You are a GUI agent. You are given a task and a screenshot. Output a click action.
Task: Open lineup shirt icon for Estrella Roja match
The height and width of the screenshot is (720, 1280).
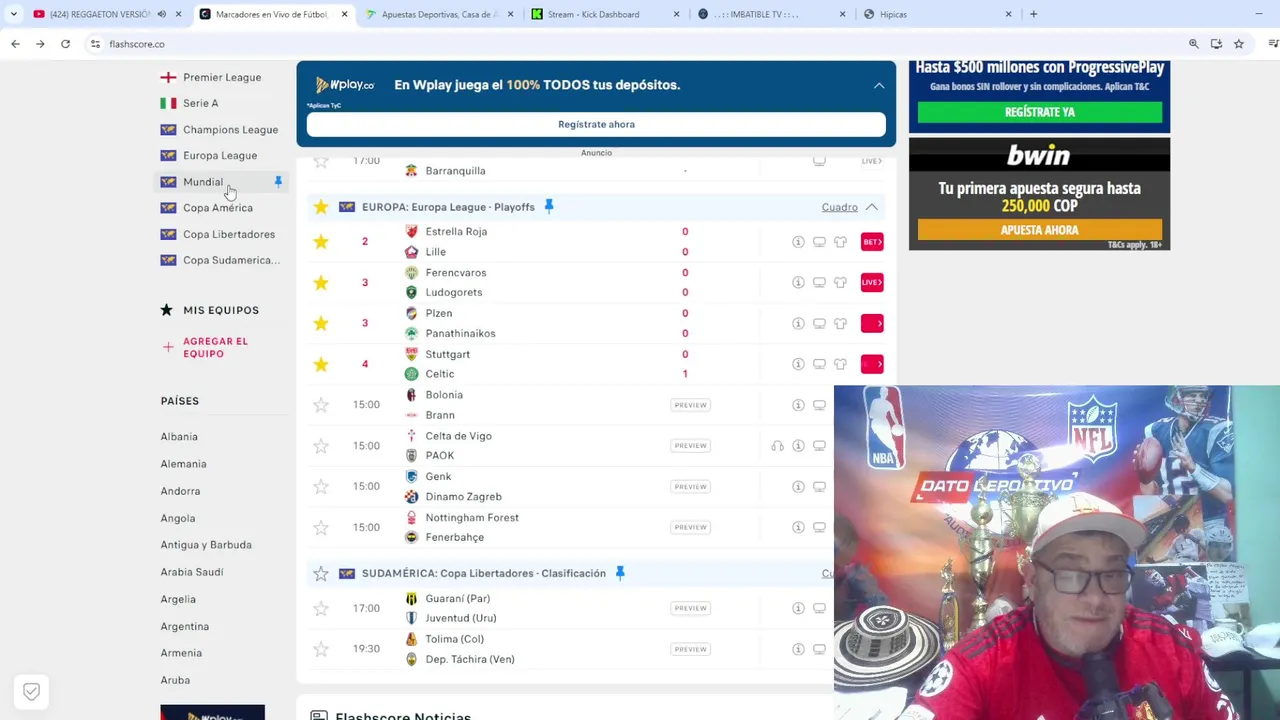click(x=840, y=242)
